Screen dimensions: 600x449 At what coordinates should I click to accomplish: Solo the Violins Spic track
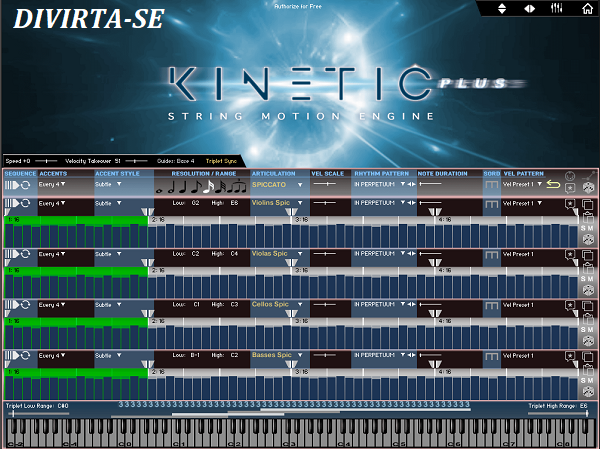point(584,228)
